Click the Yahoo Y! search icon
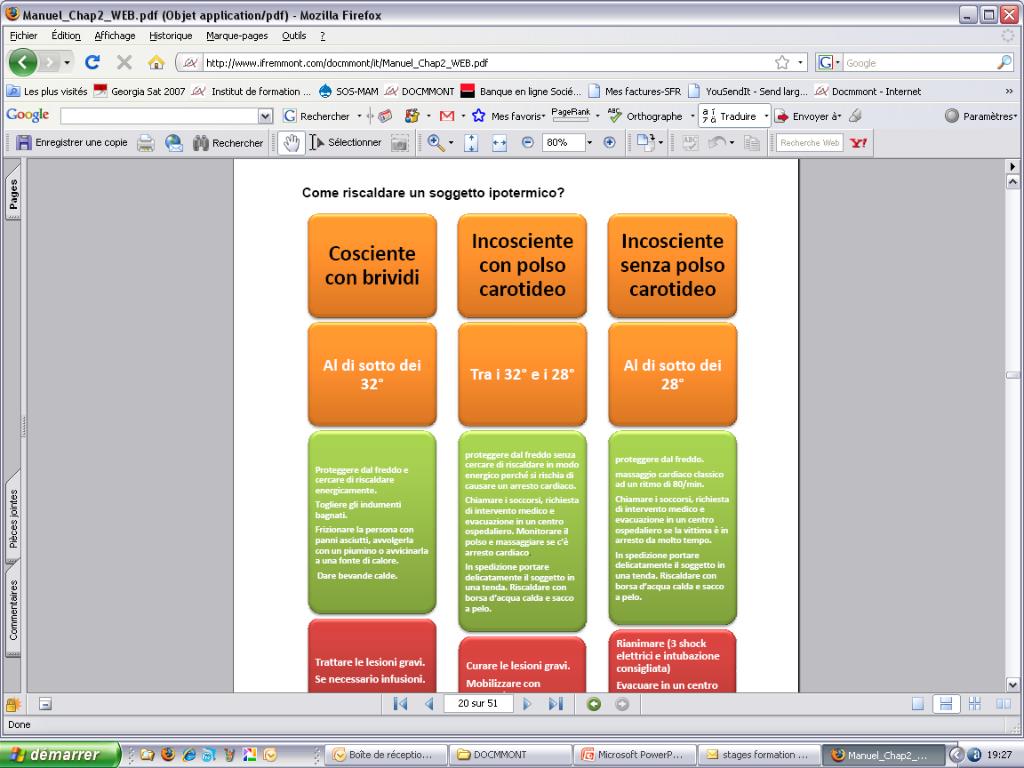Image resolution: width=1024 pixels, height=768 pixels. pyautogui.click(x=859, y=142)
